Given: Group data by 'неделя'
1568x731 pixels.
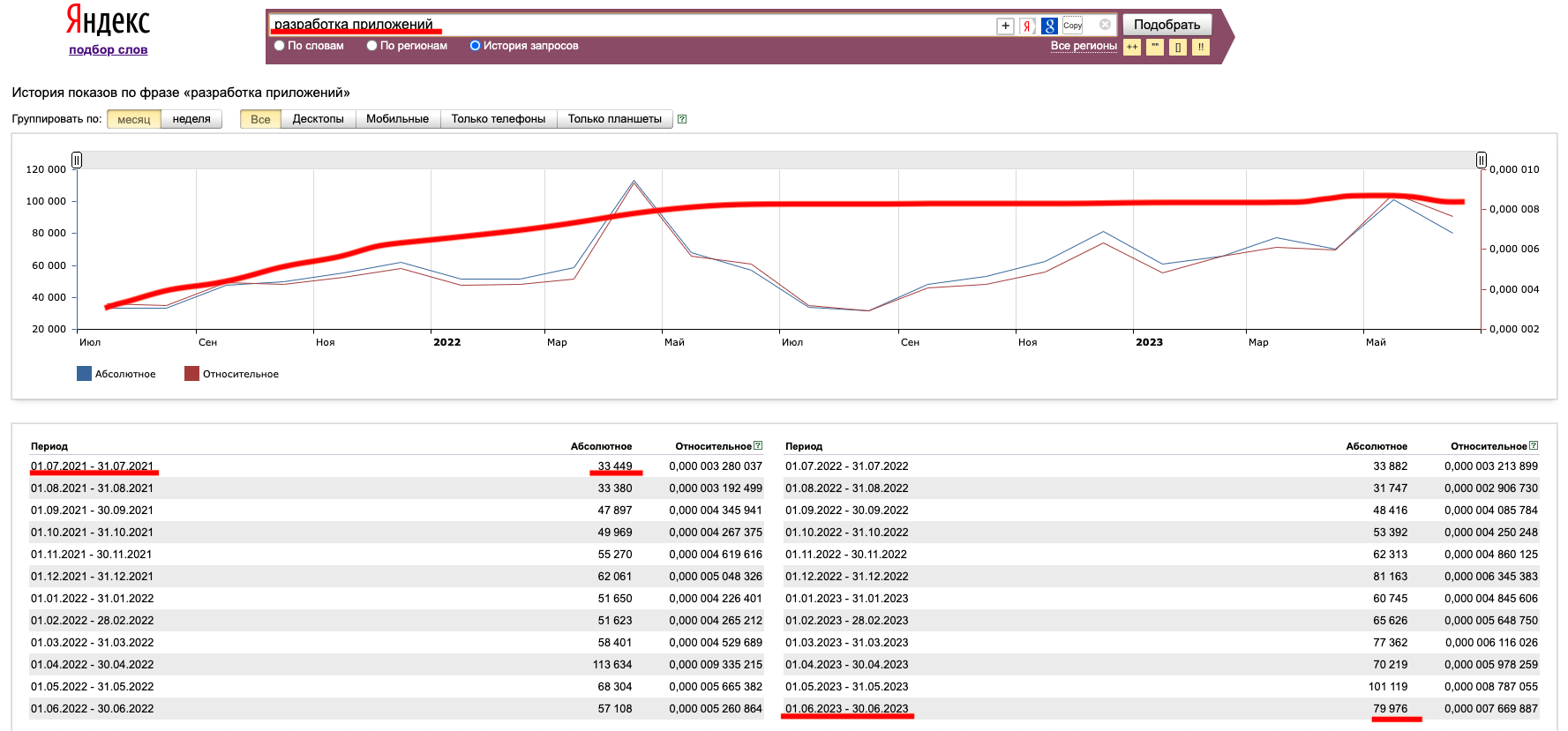Looking at the screenshot, I should point(191,119).
